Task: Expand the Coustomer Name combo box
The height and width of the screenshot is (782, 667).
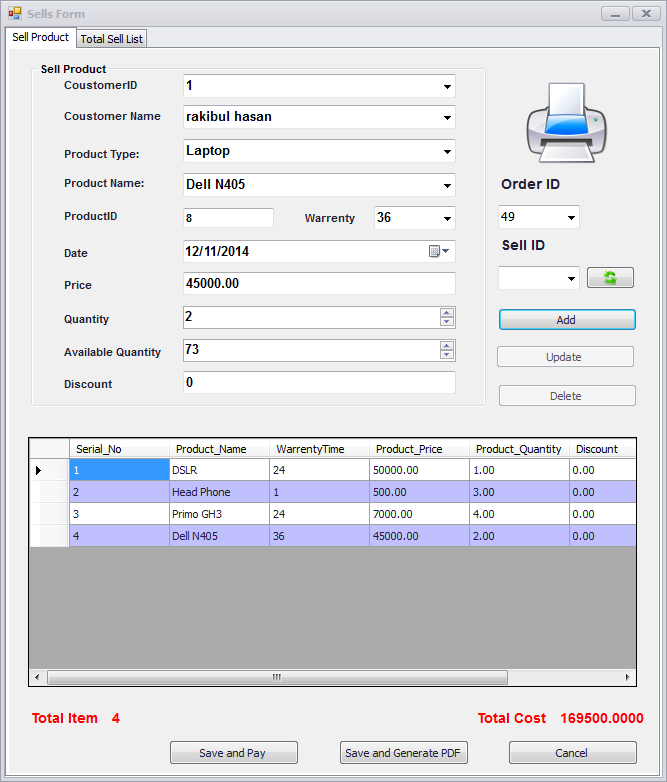Action: [x=447, y=117]
